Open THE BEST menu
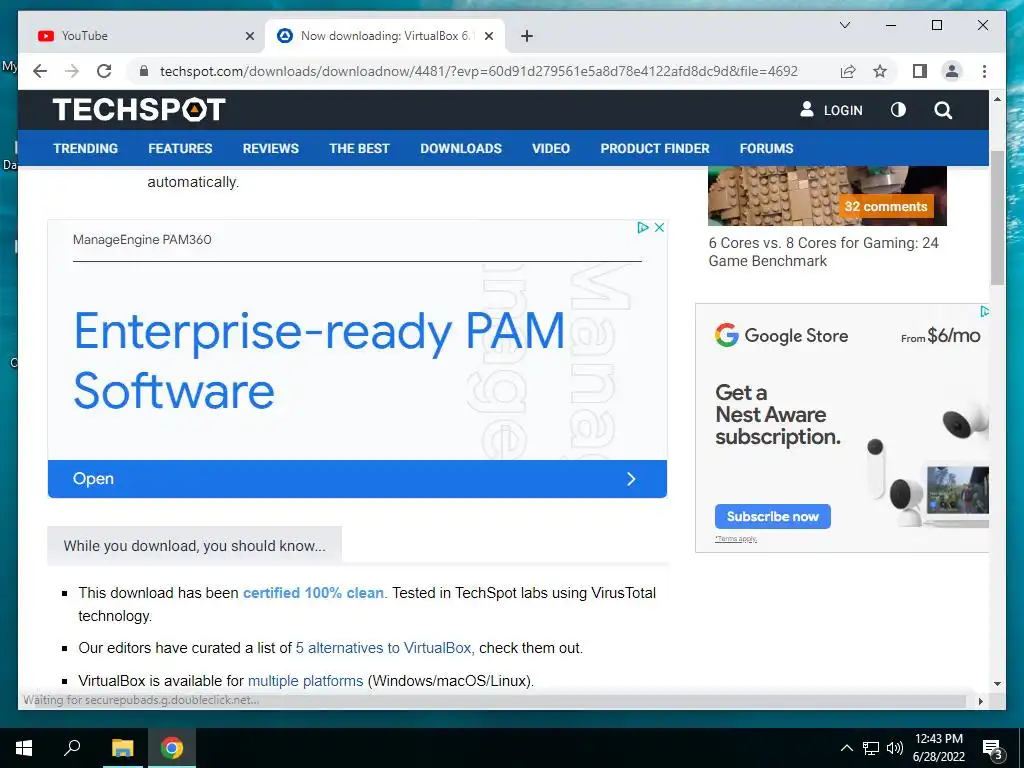The width and height of the screenshot is (1024, 768). [x=359, y=148]
